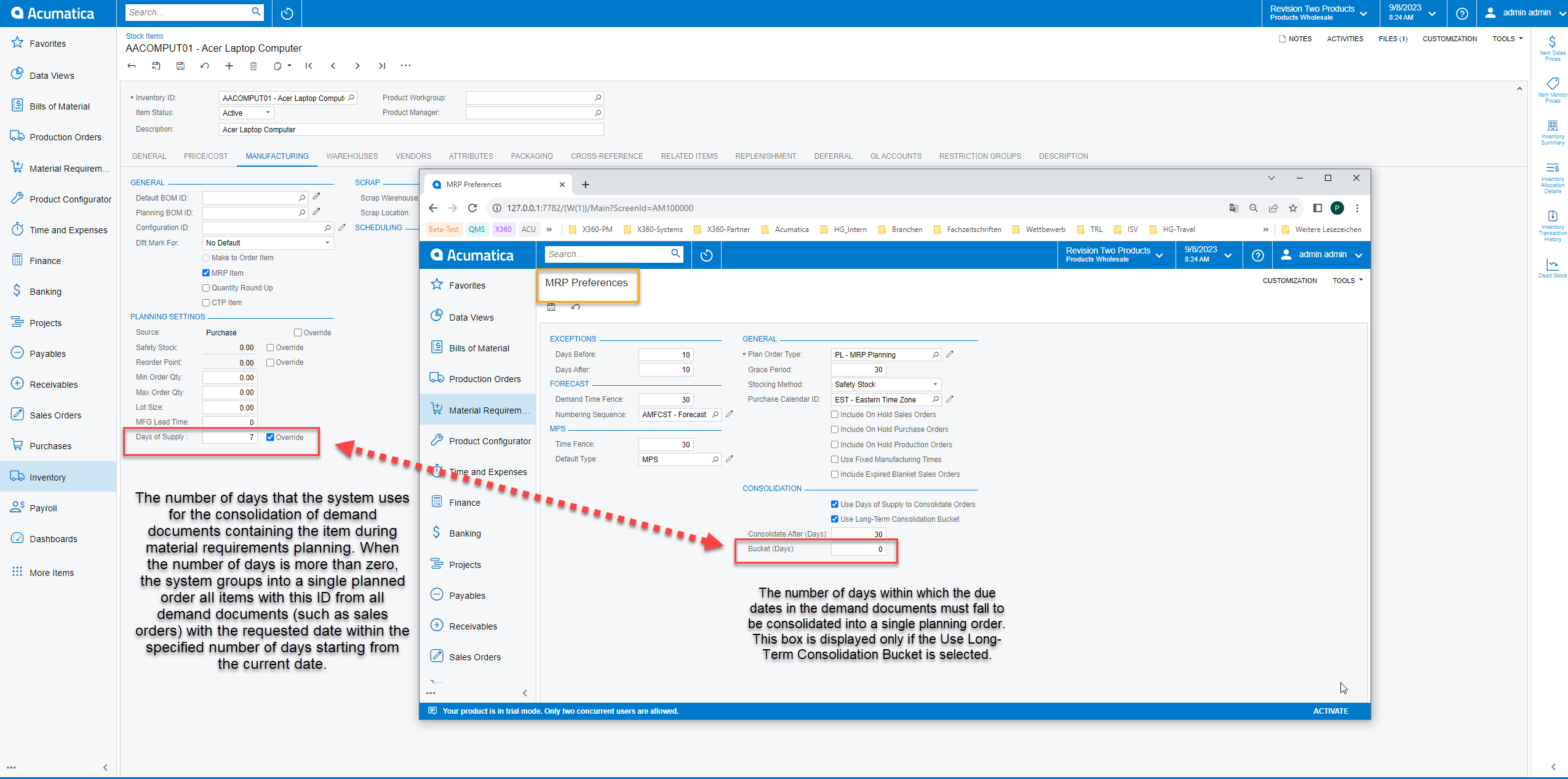Image resolution: width=1568 pixels, height=779 pixels.
Task: Toggle the MRP Item checkbox
Action: [x=206, y=273]
